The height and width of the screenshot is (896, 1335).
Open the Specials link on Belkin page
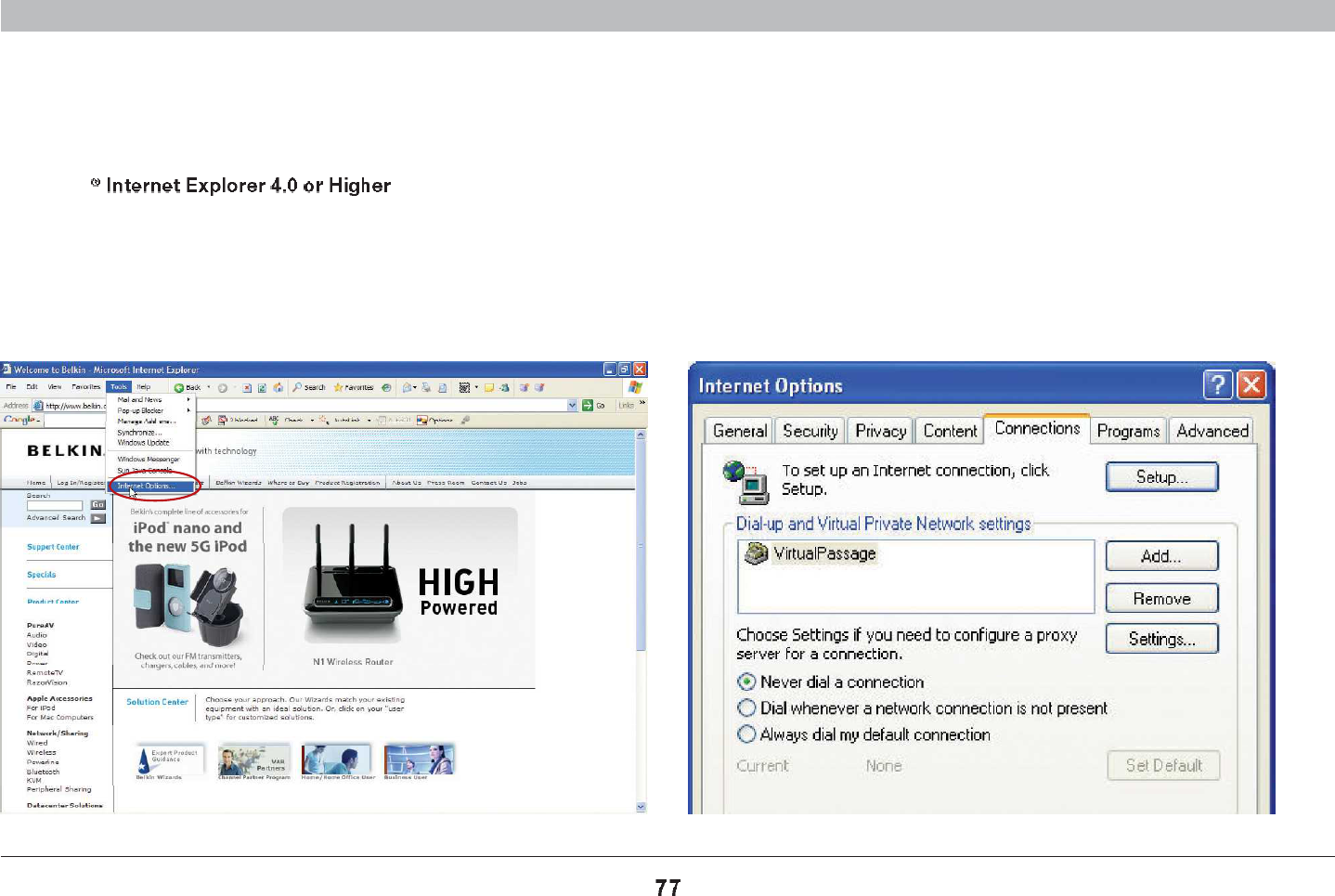[x=41, y=575]
